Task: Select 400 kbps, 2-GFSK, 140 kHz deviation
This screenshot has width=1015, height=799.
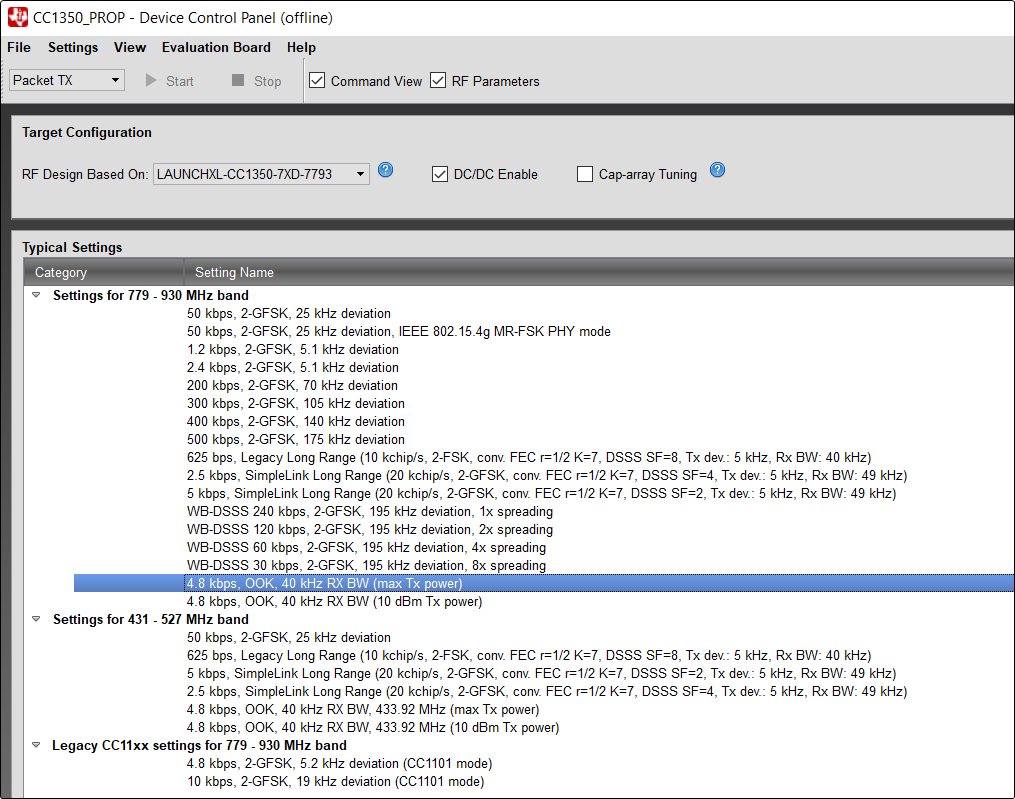Action: (296, 422)
